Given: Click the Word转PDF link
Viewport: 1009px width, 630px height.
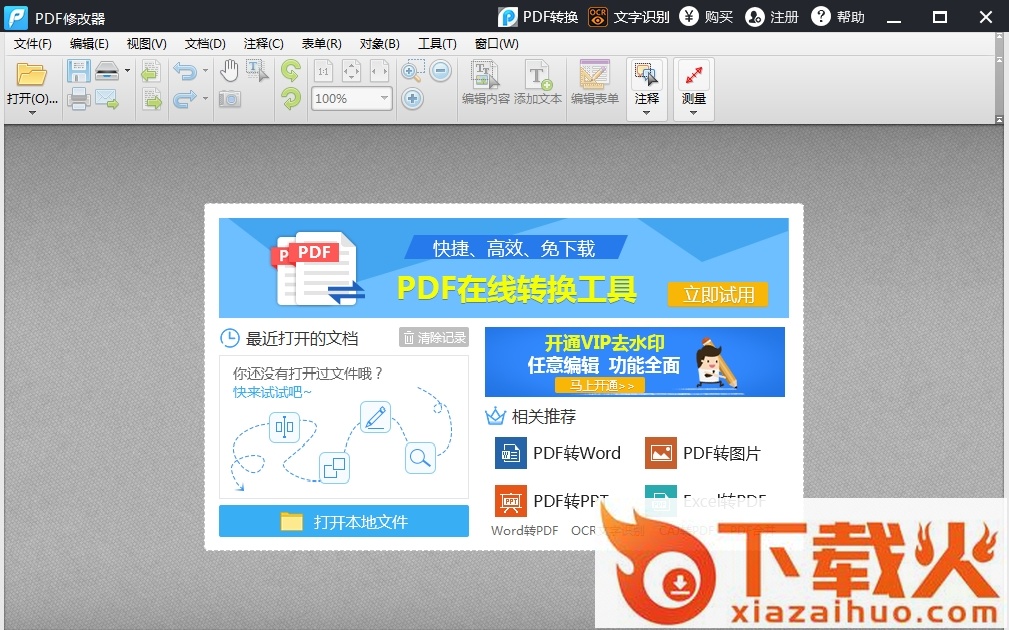Looking at the screenshot, I should pos(524,531).
